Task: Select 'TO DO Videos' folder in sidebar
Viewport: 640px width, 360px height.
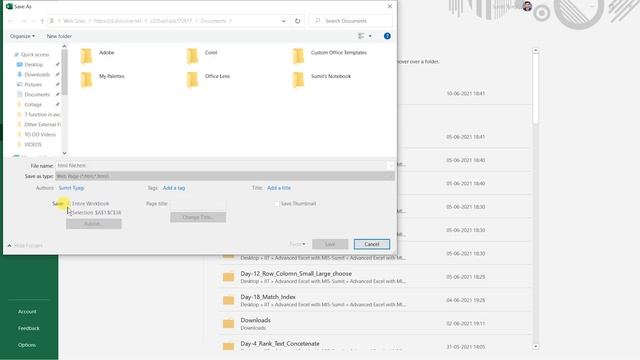Action: [36, 134]
